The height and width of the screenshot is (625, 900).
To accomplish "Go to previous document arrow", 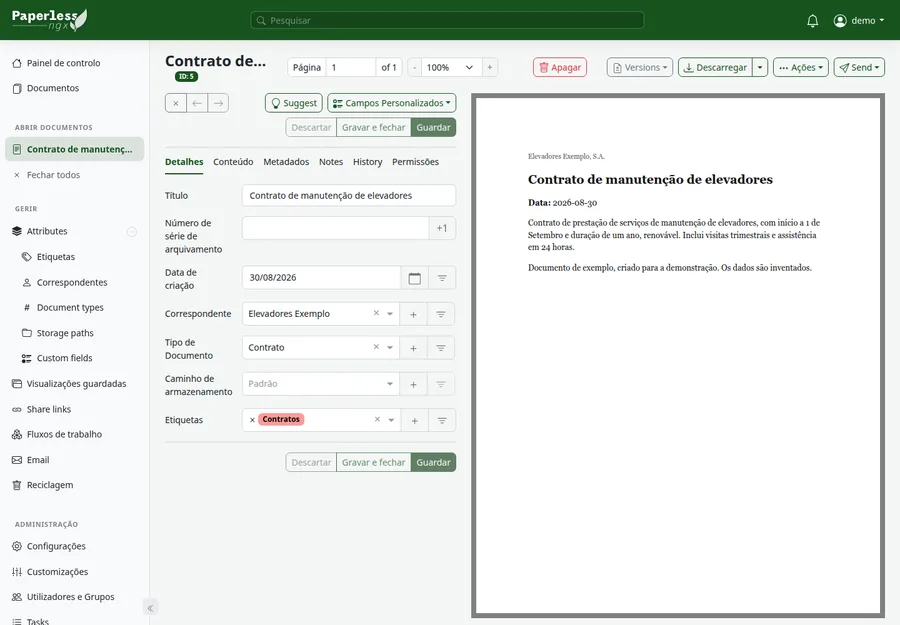I will [x=197, y=103].
